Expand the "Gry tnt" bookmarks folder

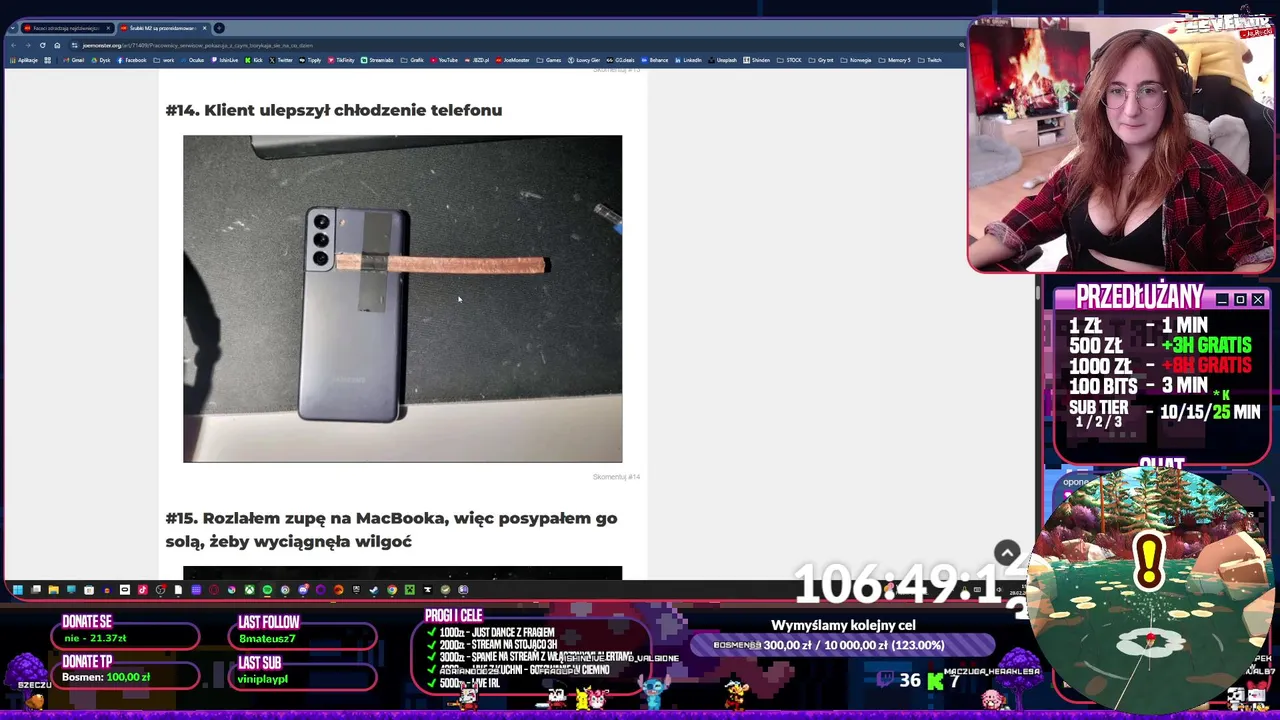(x=822, y=60)
